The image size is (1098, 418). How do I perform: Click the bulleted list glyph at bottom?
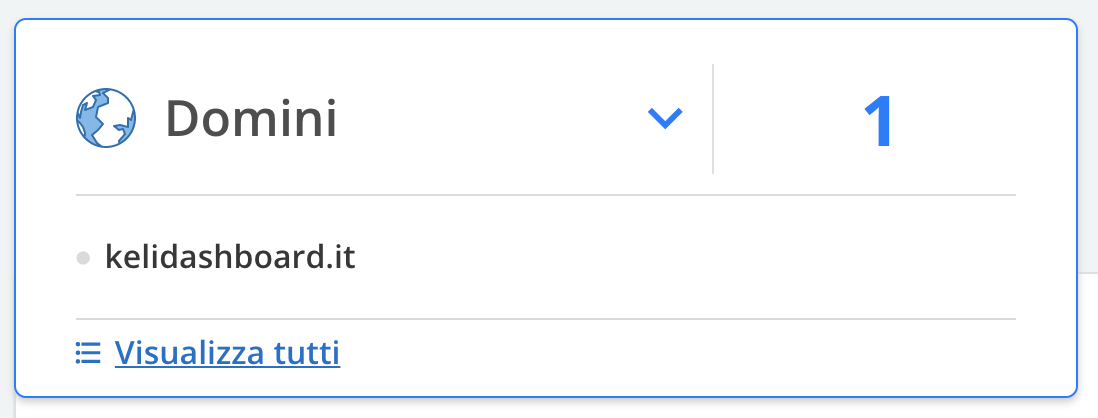(88, 353)
